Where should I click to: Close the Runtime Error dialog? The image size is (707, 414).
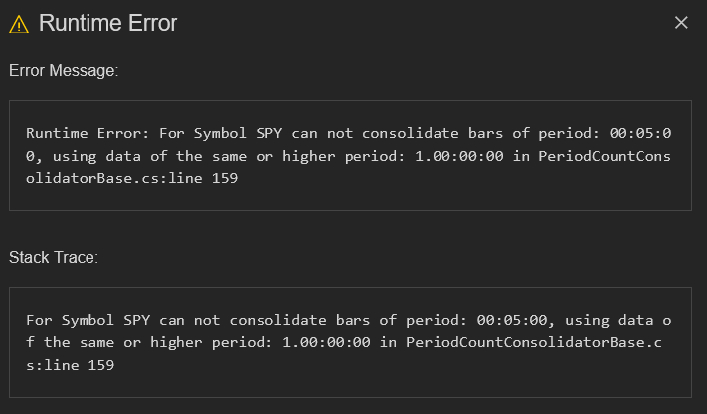tap(681, 23)
